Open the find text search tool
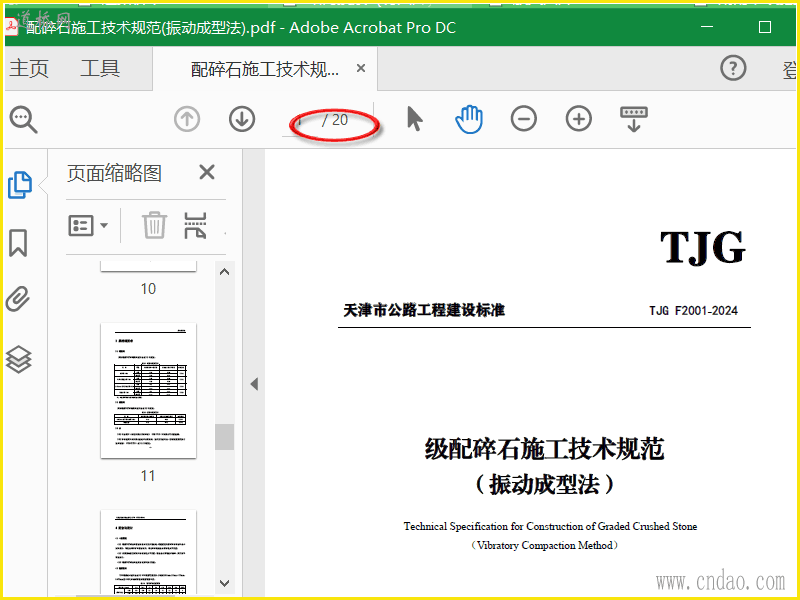 tap(23, 120)
